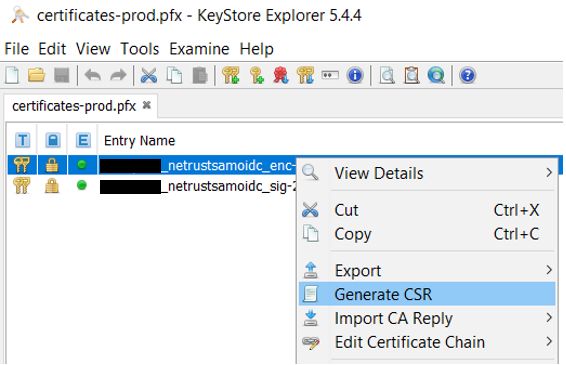Examine SSL globe toolbar icon
566x365 pixels.
click(436, 75)
